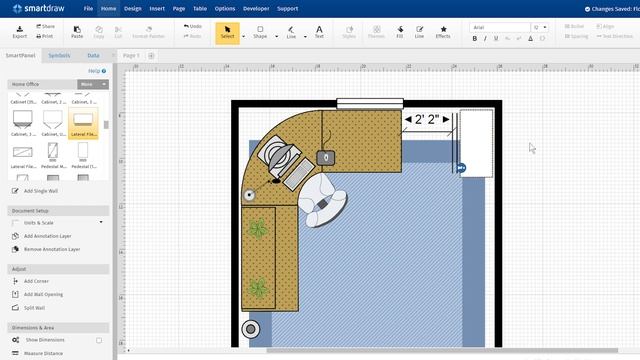Choose the Text tool
640x360 pixels.
pos(319,32)
